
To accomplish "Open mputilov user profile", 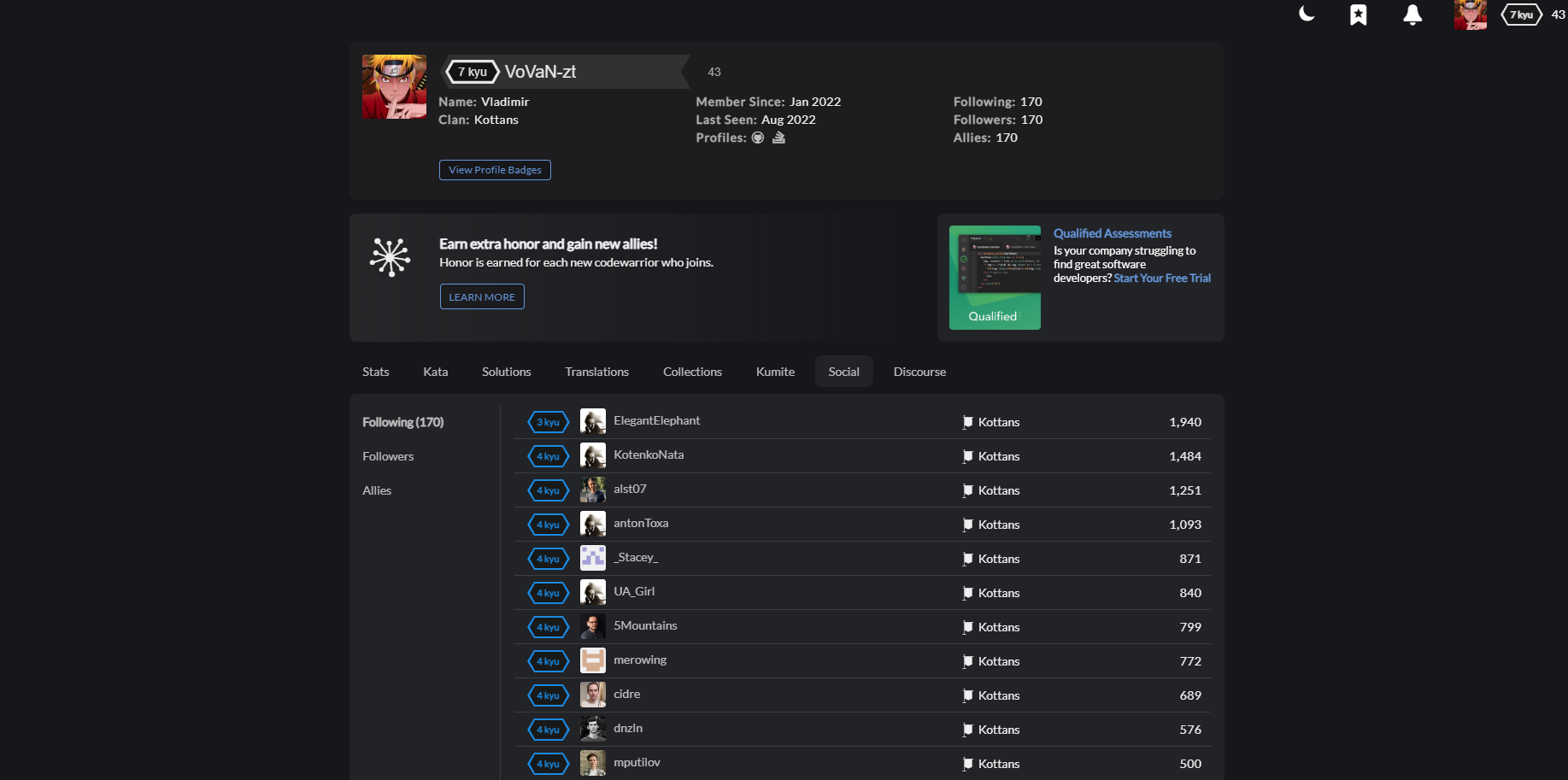I will (637, 762).
